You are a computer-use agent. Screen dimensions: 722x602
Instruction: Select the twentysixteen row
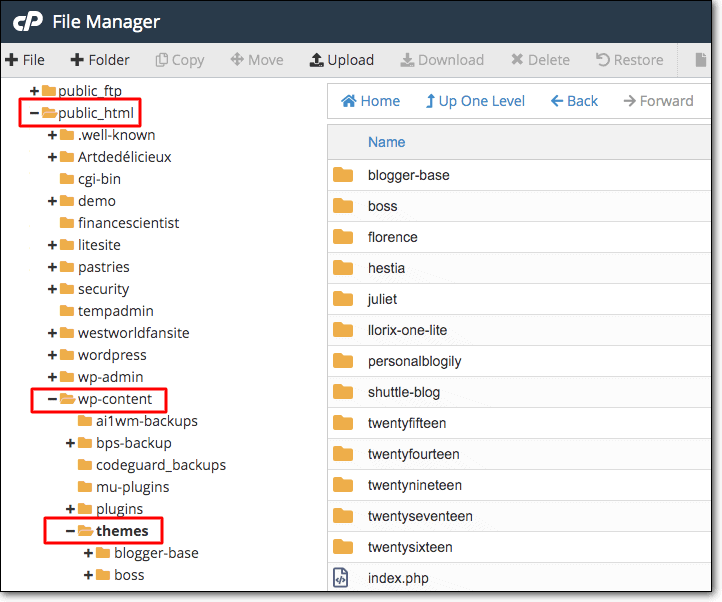click(x=519, y=547)
